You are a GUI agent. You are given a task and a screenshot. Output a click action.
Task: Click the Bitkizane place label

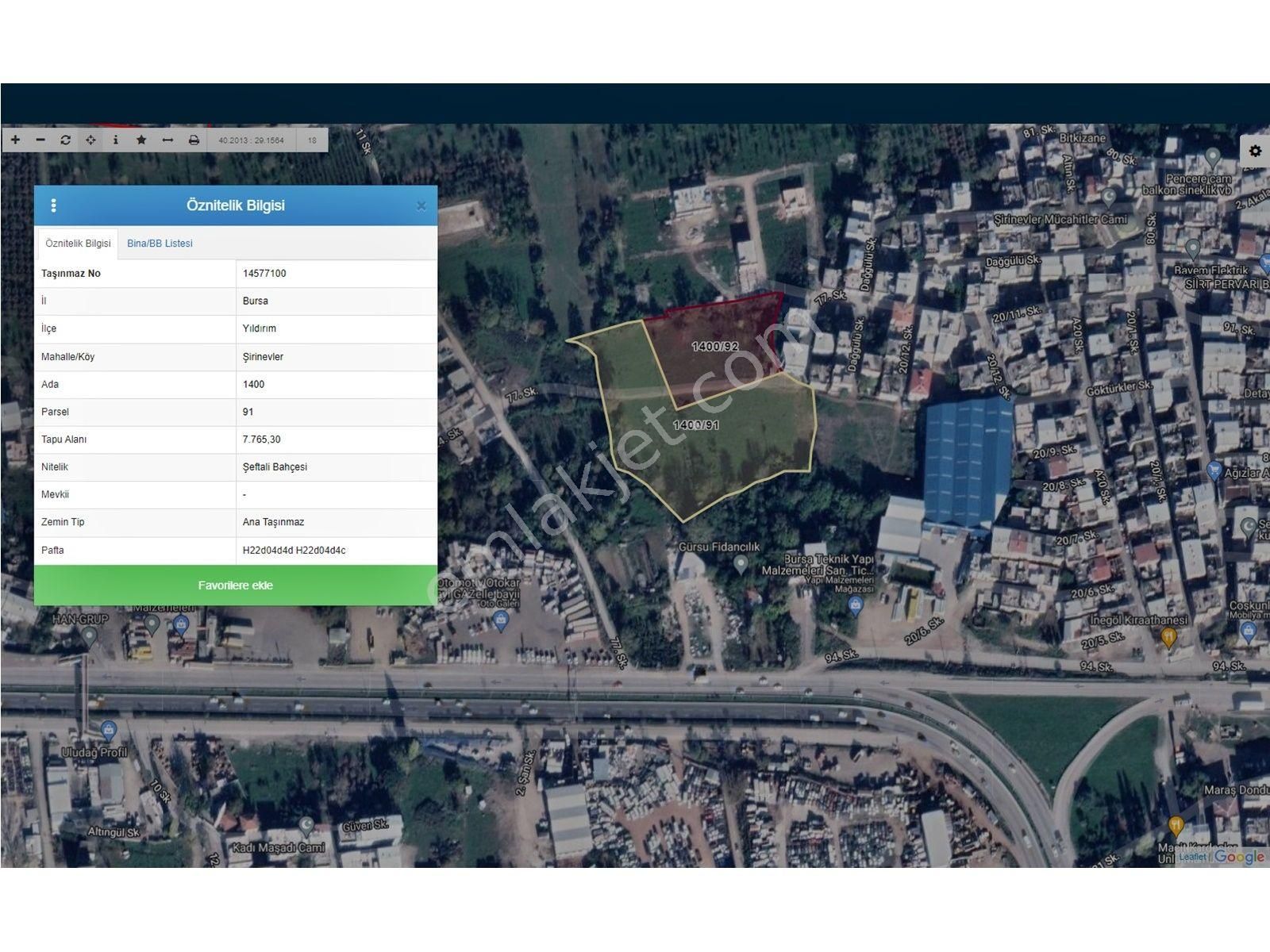point(1083,138)
